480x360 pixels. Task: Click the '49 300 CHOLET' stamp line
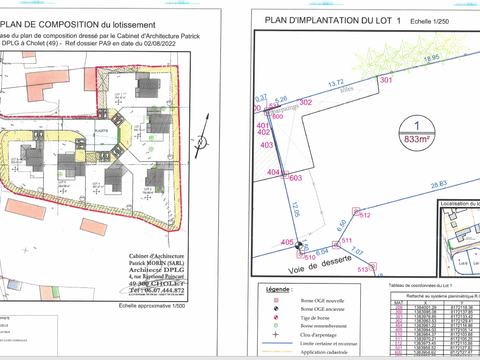pos(156,283)
